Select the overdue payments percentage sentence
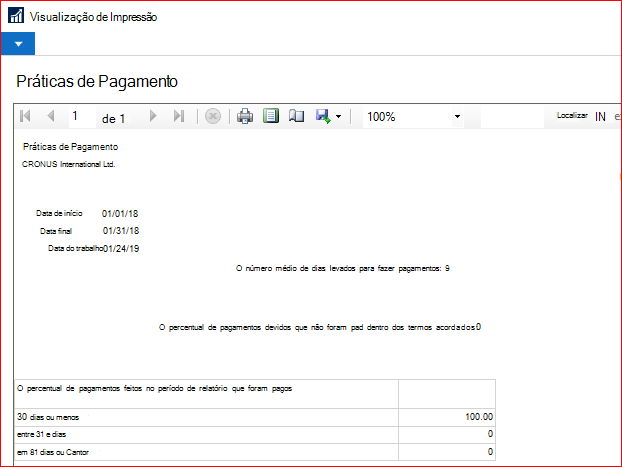 tap(320, 327)
